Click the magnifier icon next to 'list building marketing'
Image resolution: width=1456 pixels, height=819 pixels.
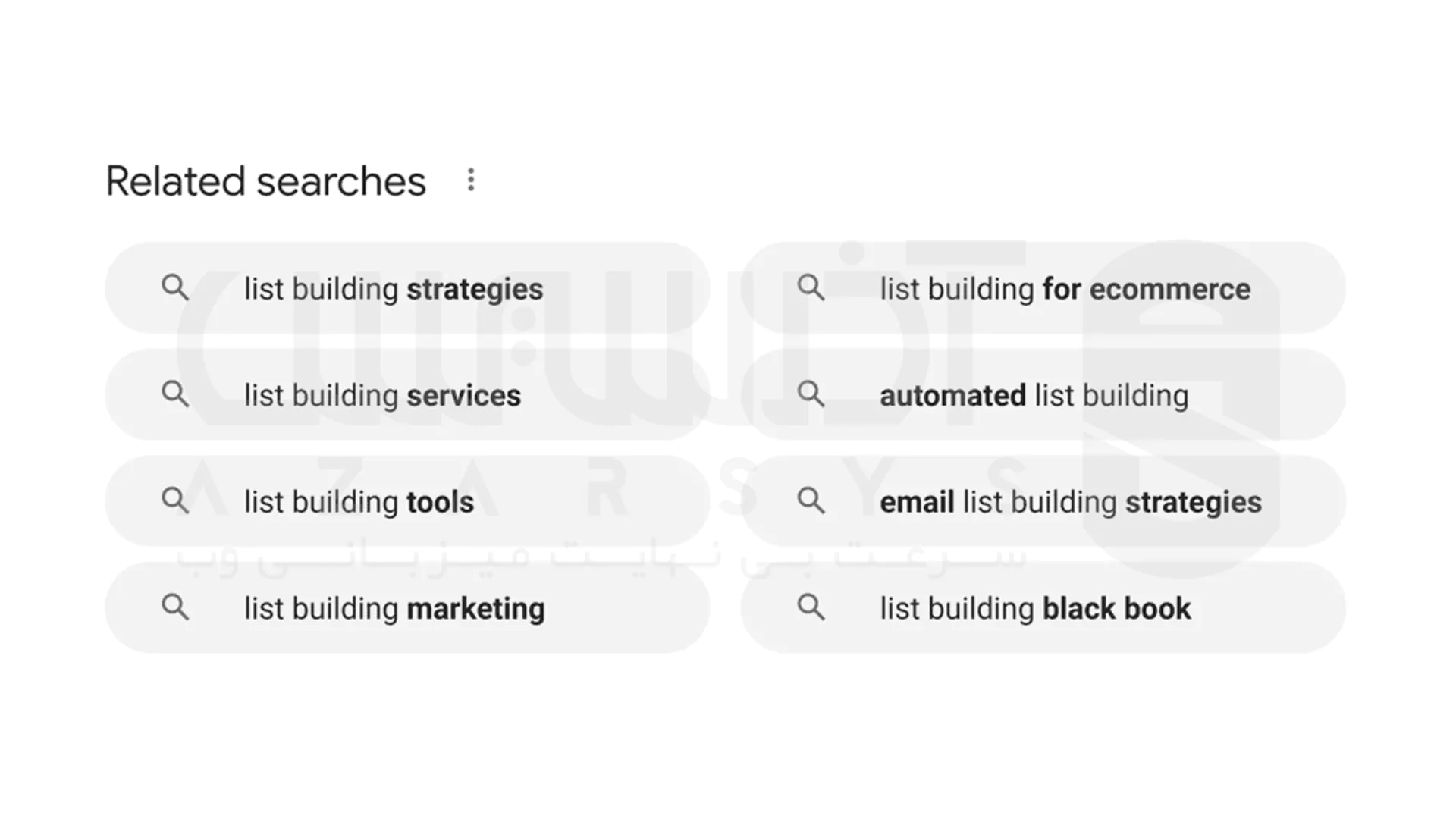[x=175, y=607]
